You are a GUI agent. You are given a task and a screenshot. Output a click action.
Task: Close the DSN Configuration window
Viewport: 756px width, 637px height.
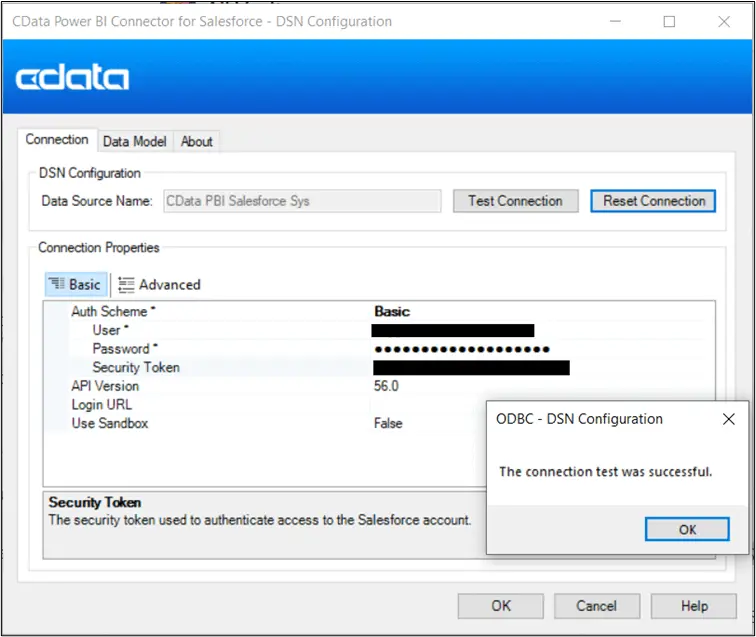tap(724, 21)
